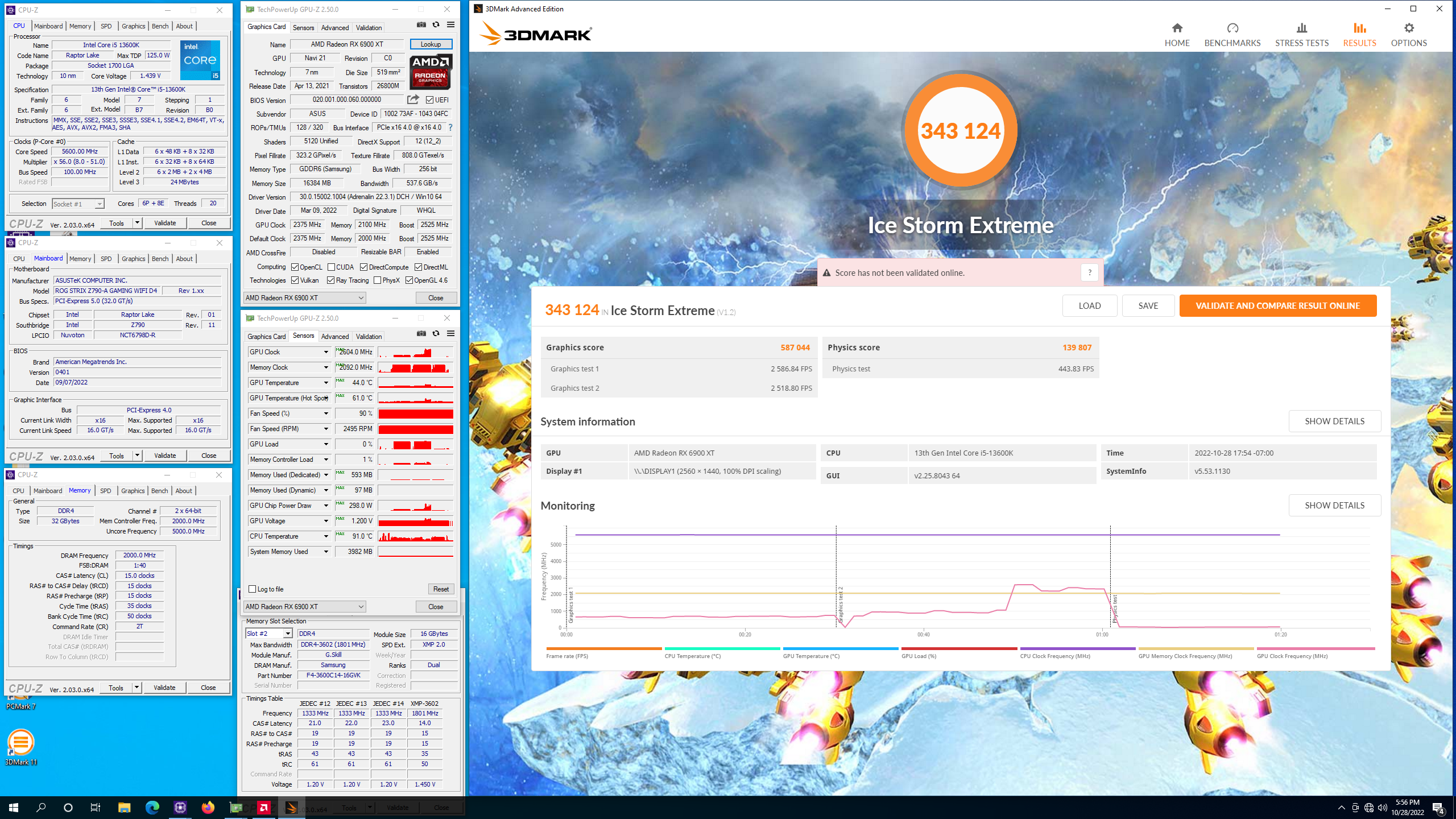Screen dimensions: 1456x819
Task: Expand the GPU Clock sensor dropdown
Action: pyautogui.click(x=326, y=352)
